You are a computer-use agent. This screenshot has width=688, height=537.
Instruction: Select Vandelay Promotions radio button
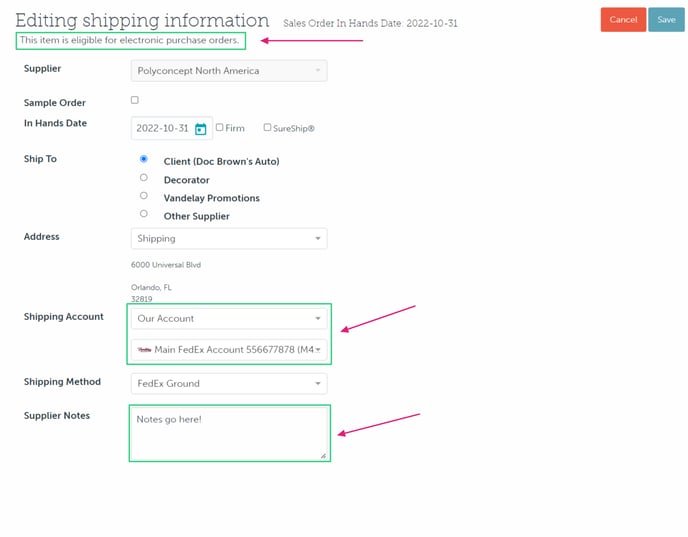click(x=144, y=196)
